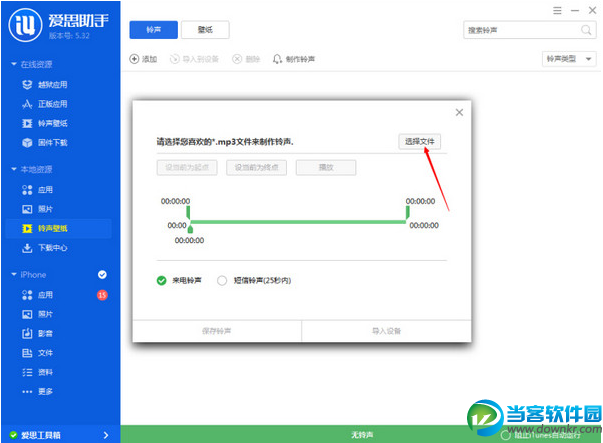Collapse the iPhone sidebar group
Screen dimensions: 603x443
click(14, 274)
